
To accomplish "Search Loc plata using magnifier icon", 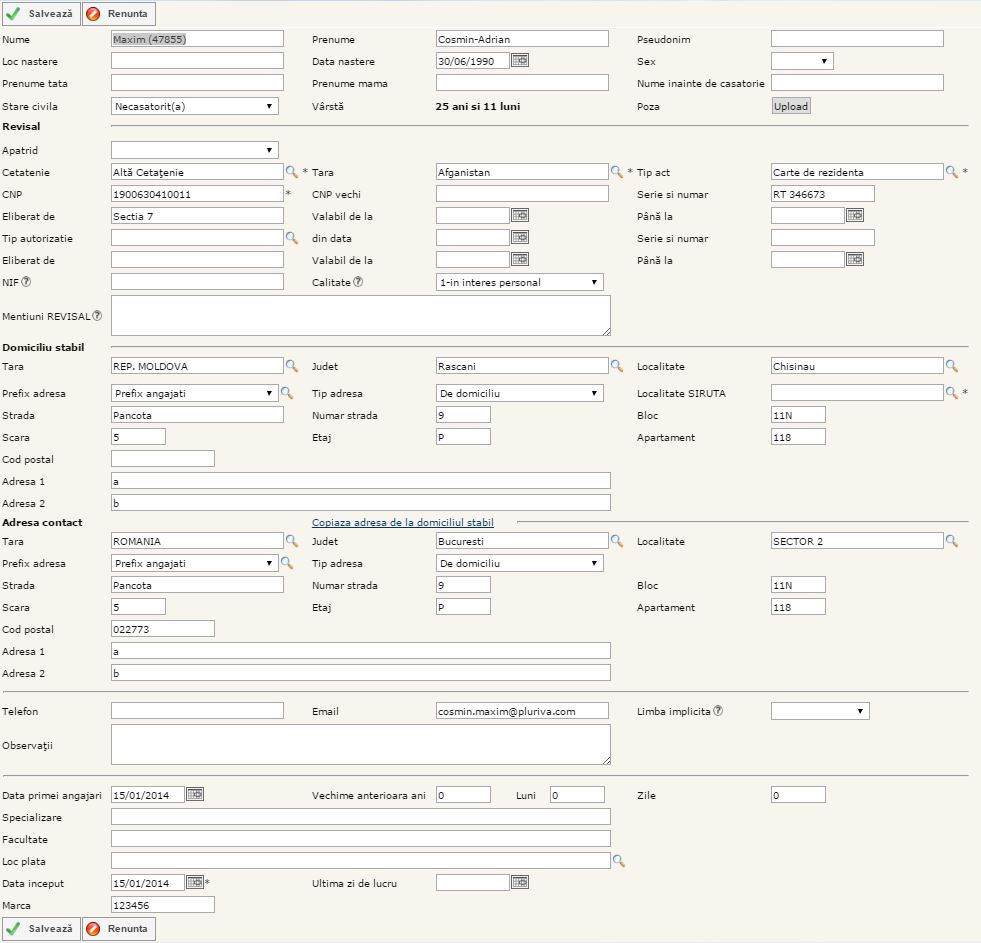I will click(x=618, y=860).
